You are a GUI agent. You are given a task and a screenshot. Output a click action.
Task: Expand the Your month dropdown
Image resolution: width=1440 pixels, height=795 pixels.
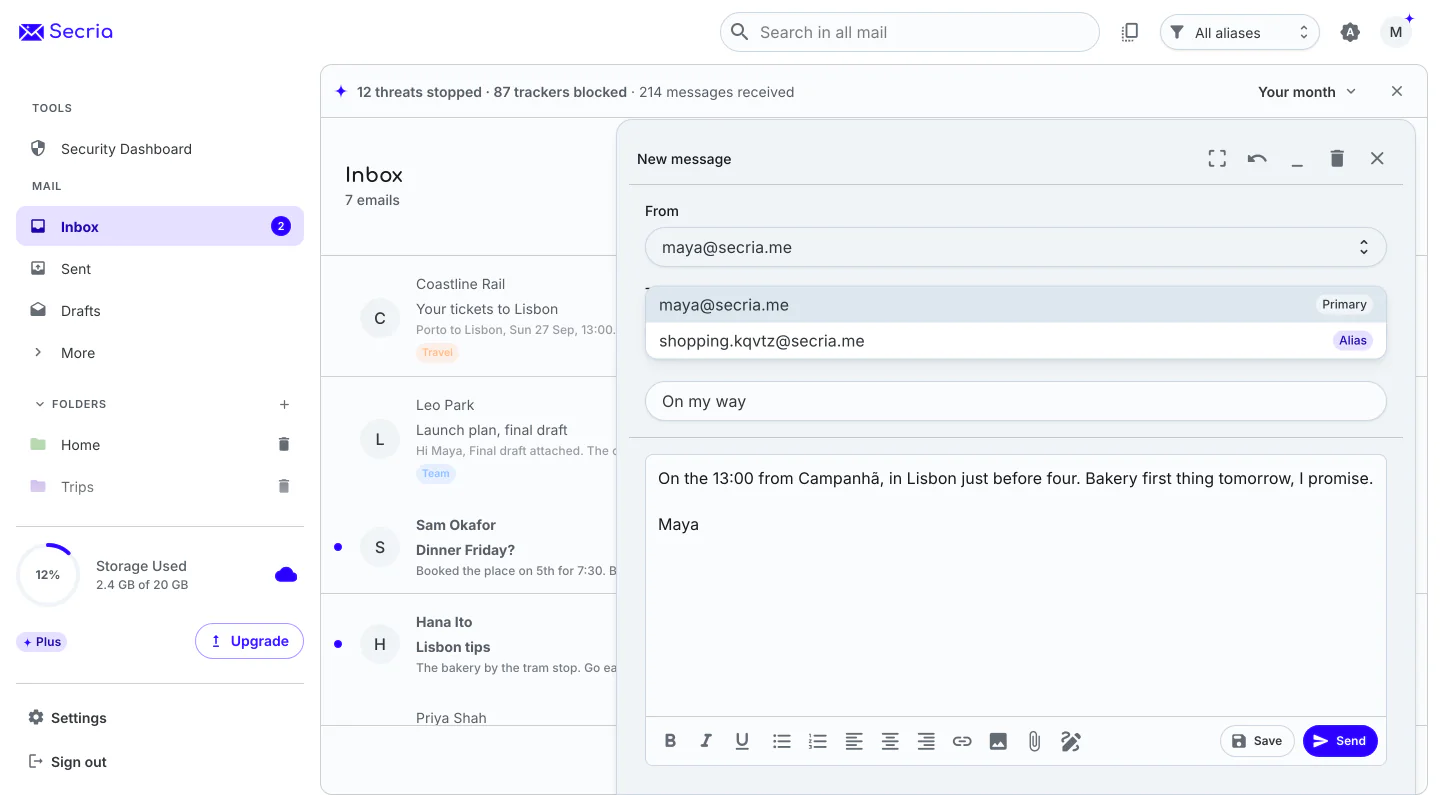click(x=1307, y=92)
